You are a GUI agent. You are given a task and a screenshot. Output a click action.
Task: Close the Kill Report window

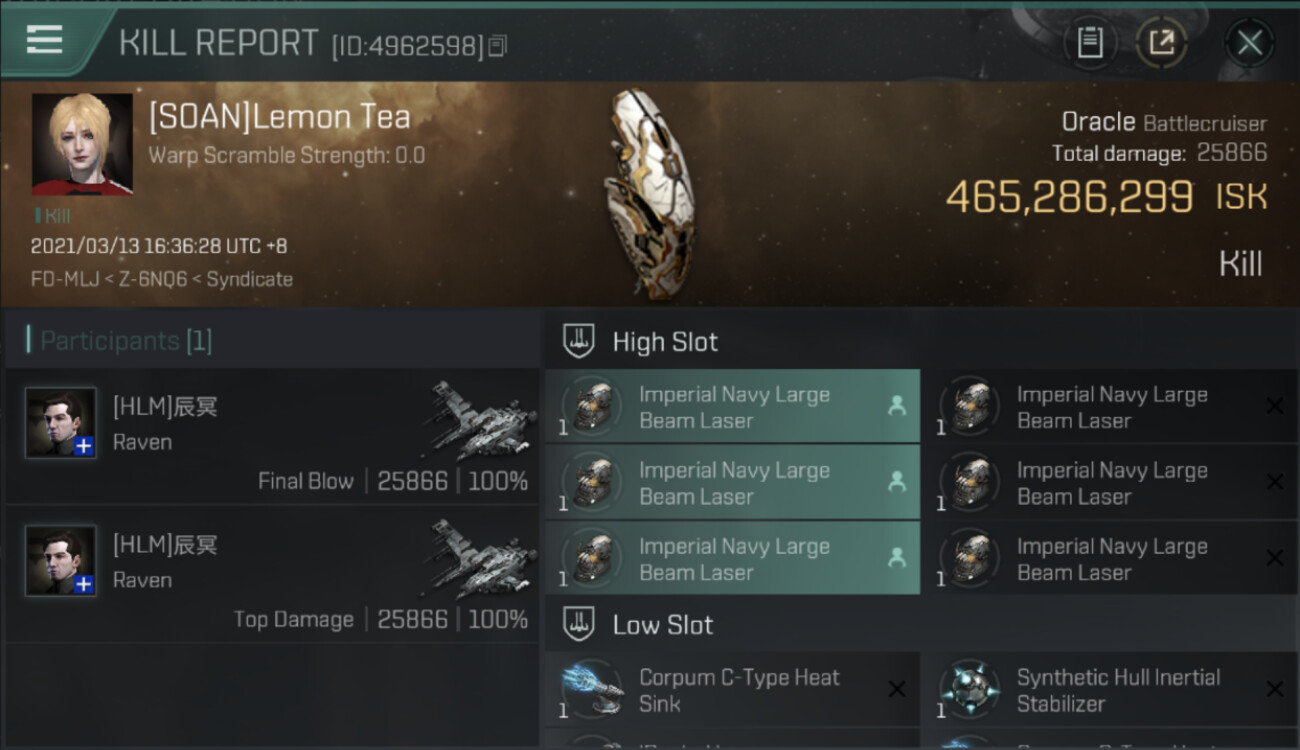tap(1249, 43)
